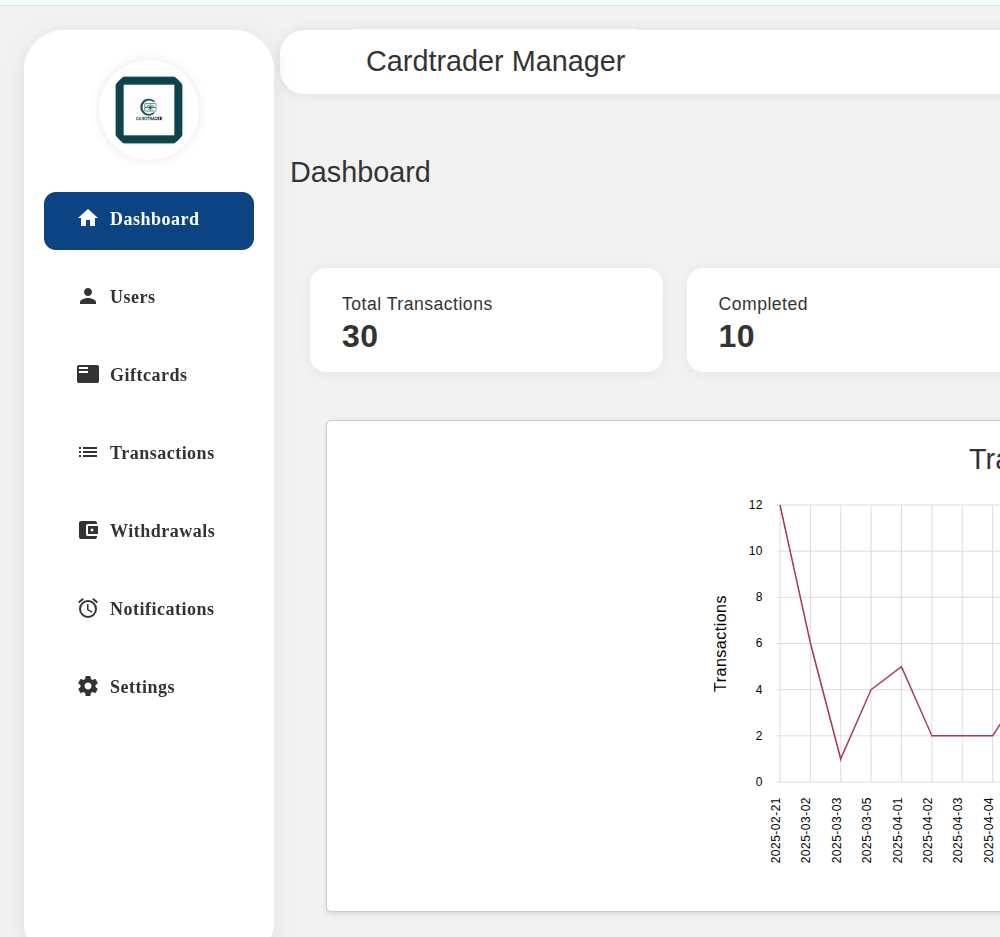The width and height of the screenshot is (1000, 937).
Task: Open the Transactions page label
Action: click(x=162, y=453)
